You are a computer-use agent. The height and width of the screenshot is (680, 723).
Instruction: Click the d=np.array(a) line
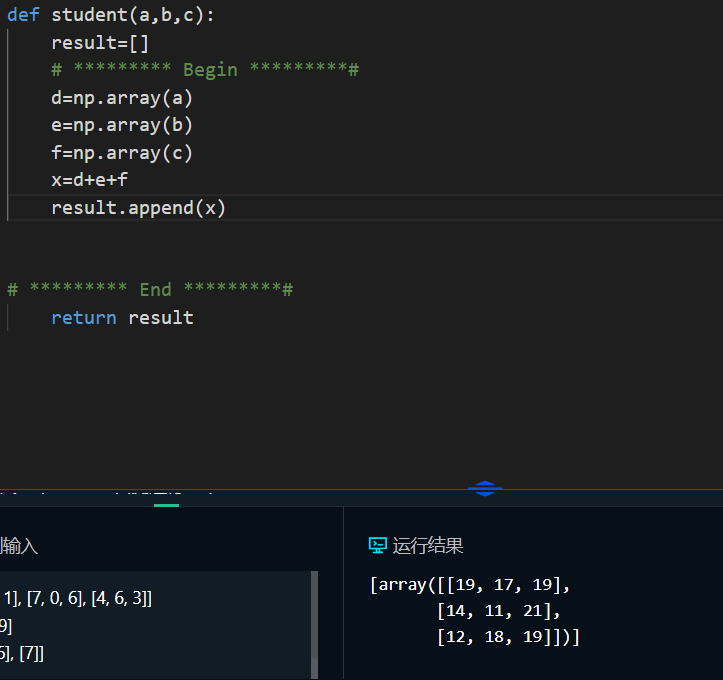pyautogui.click(x=122, y=98)
